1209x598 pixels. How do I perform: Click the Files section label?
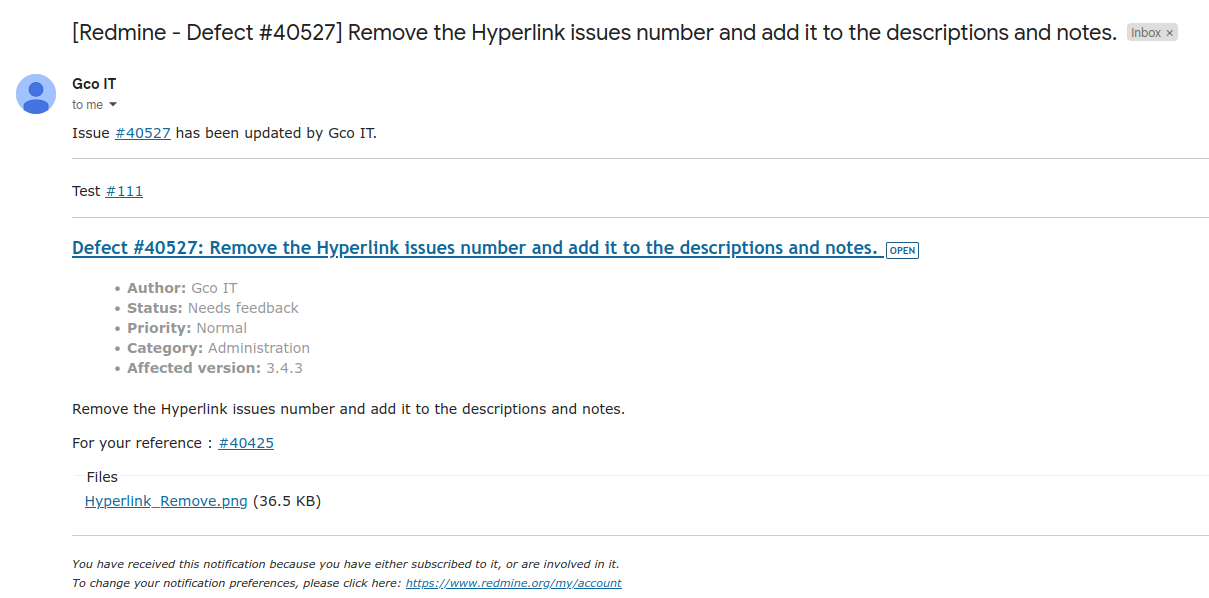coord(102,477)
